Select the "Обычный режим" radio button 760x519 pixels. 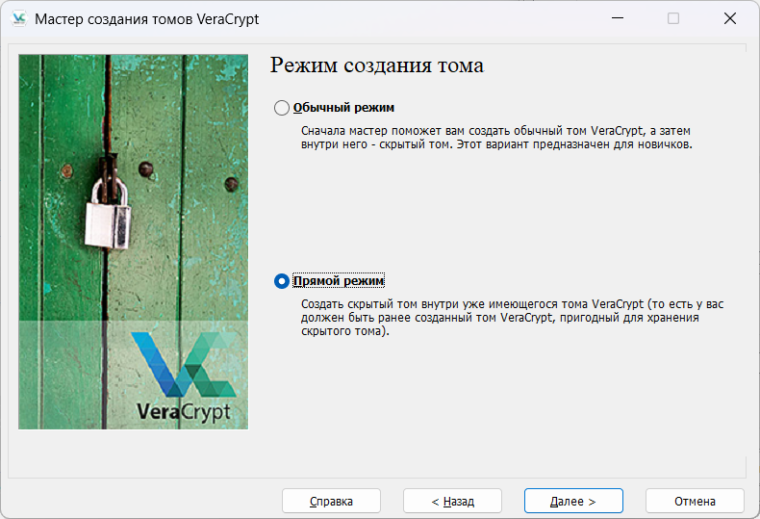(282, 108)
